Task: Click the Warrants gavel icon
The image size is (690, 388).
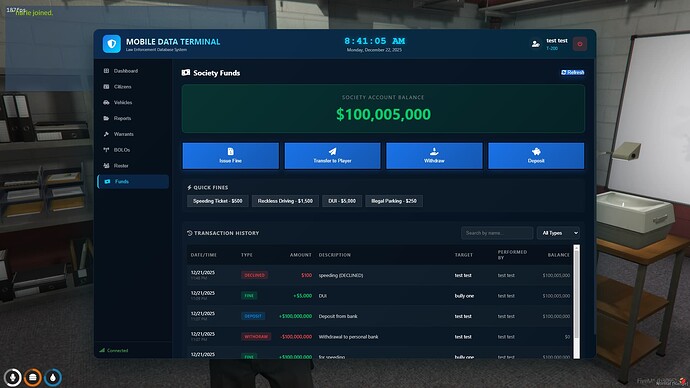Action: coord(106,134)
